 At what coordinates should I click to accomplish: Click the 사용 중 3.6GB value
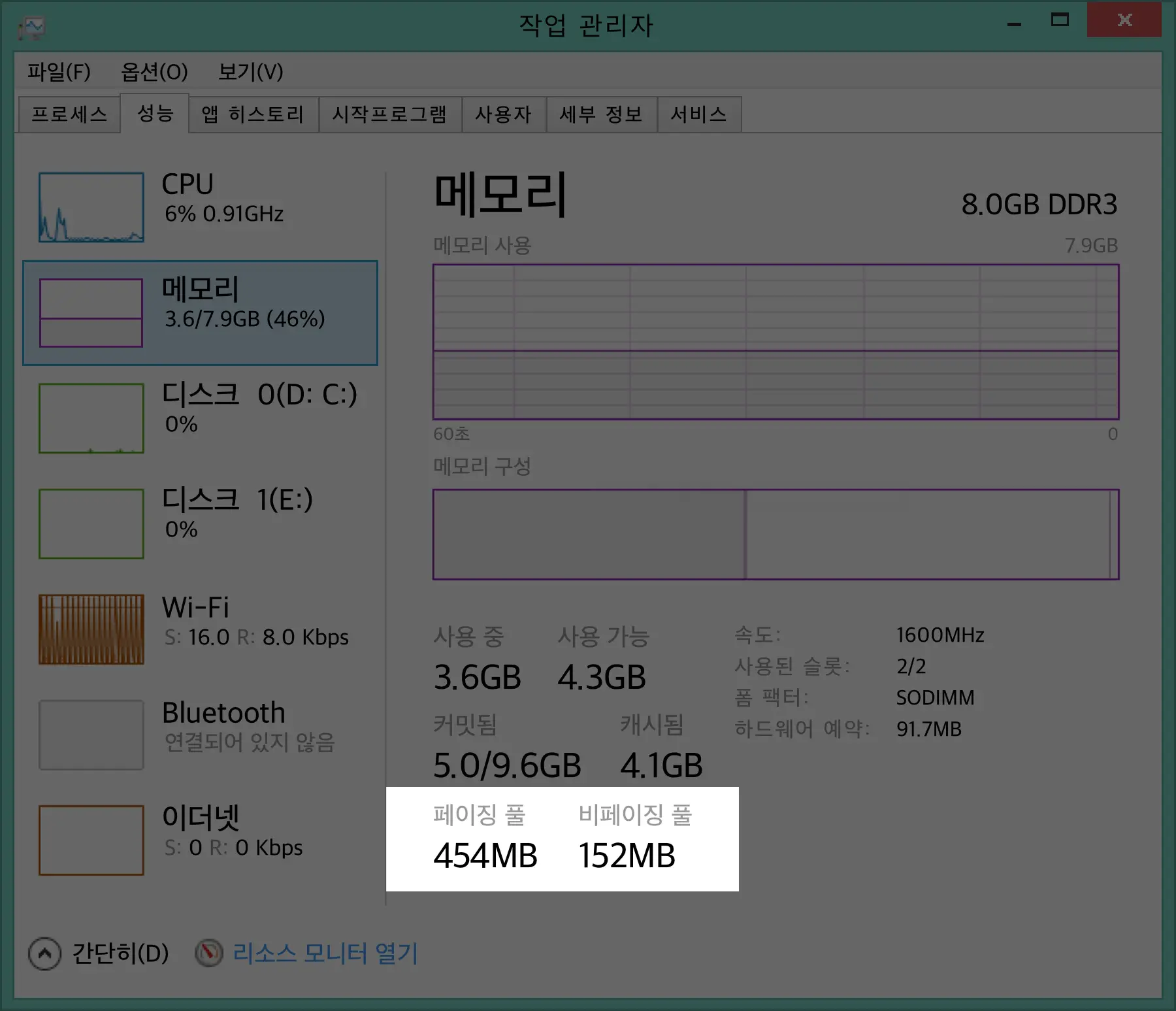tap(478, 677)
